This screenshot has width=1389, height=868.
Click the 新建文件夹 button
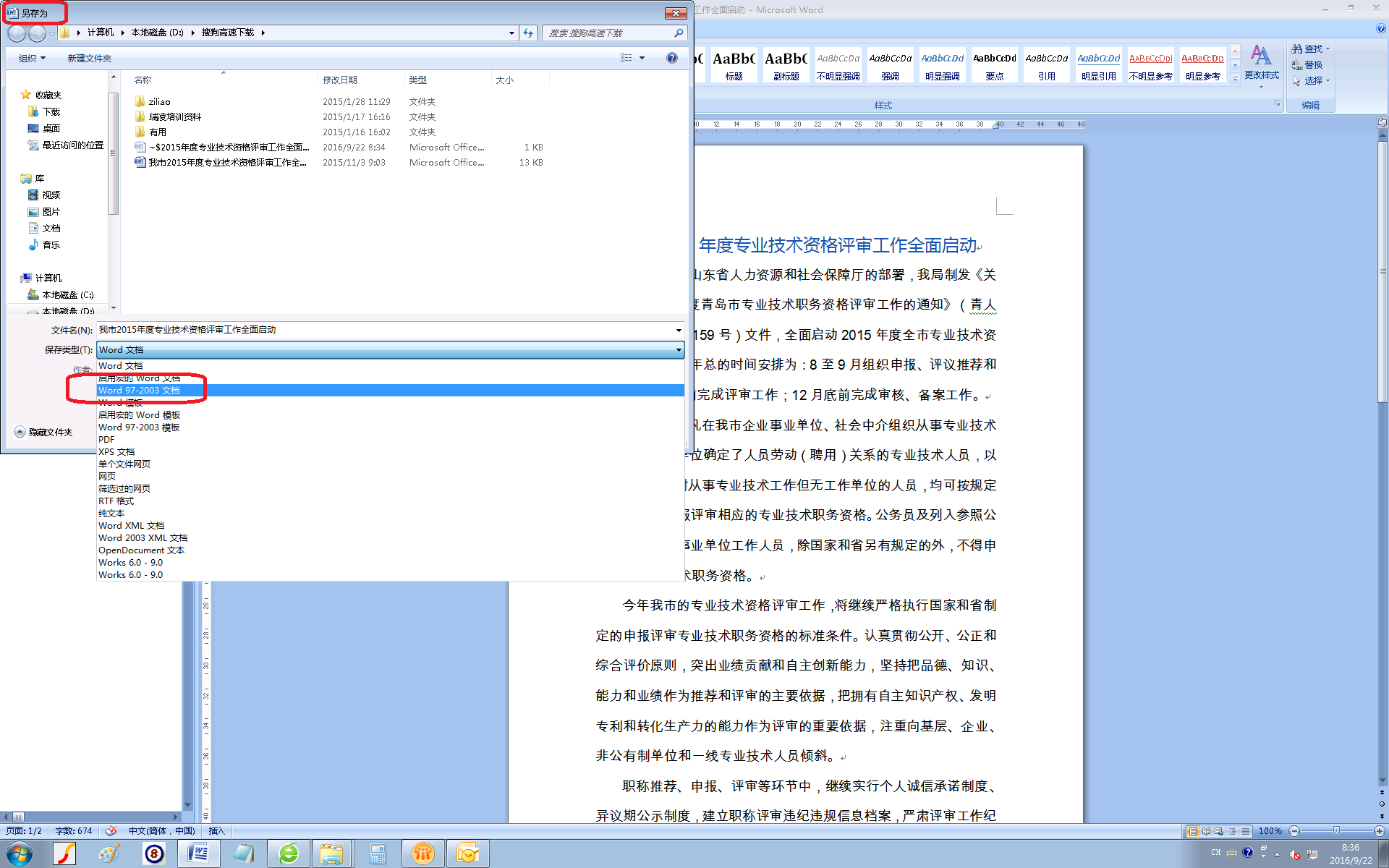click(89, 58)
